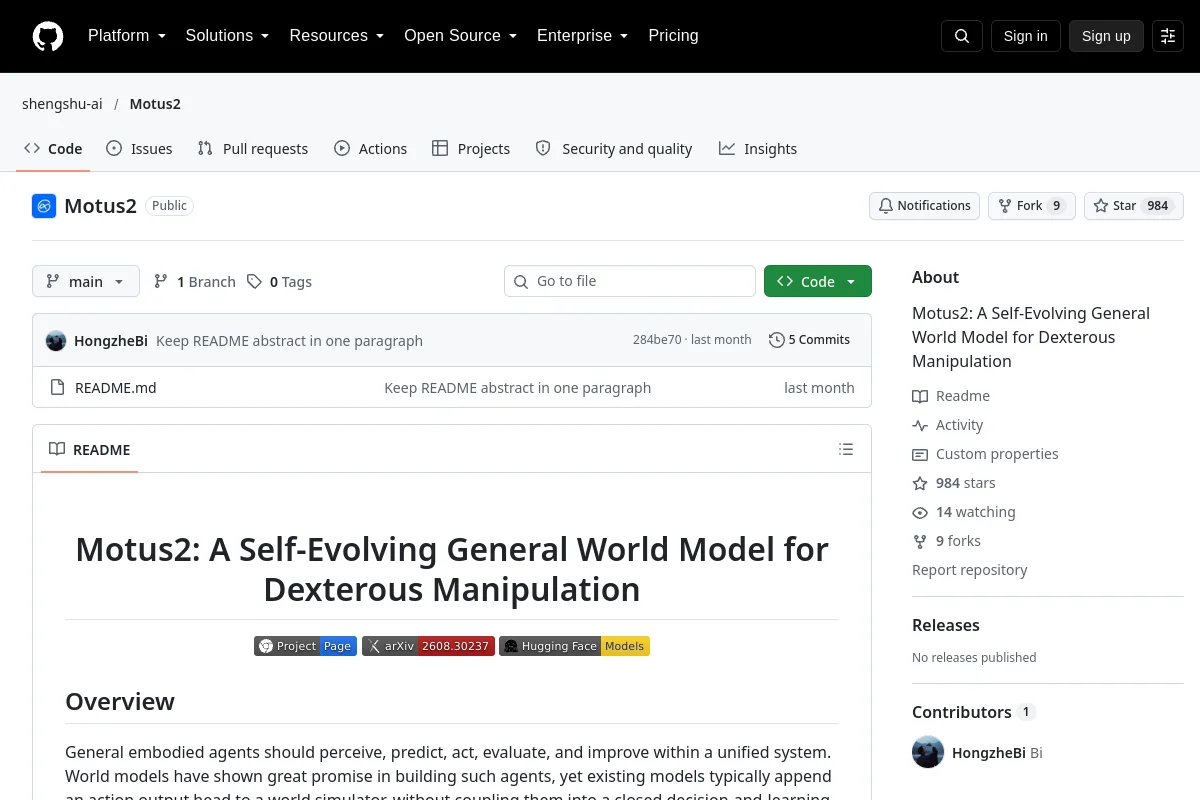Open the Pull requests tab
Viewport: 1200px width, 800px height.
(253, 148)
